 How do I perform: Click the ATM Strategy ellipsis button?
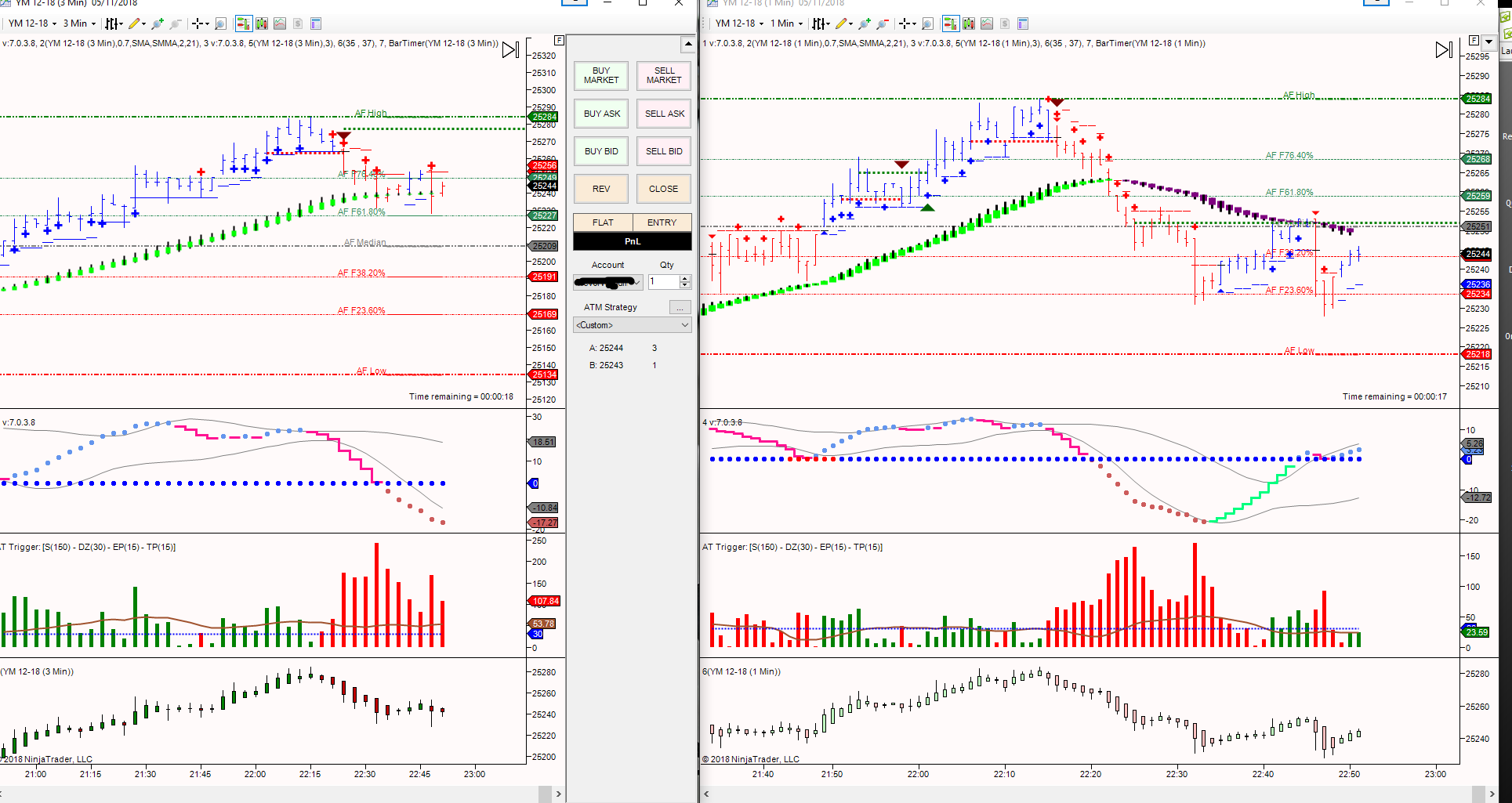(x=680, y=307)
